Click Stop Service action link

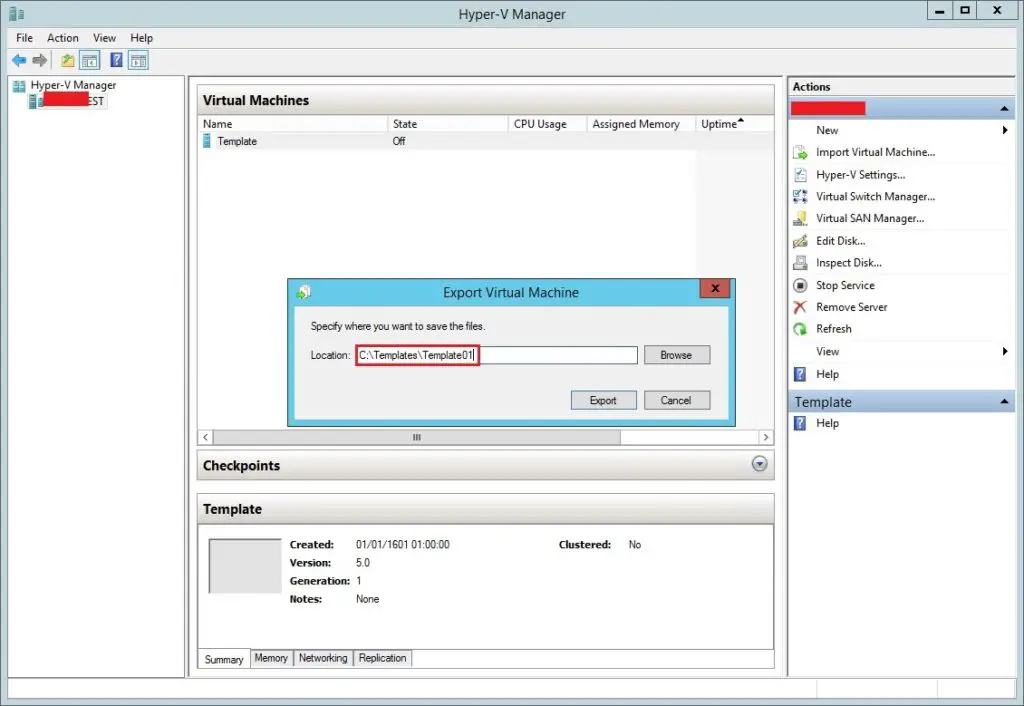[845, 285]
